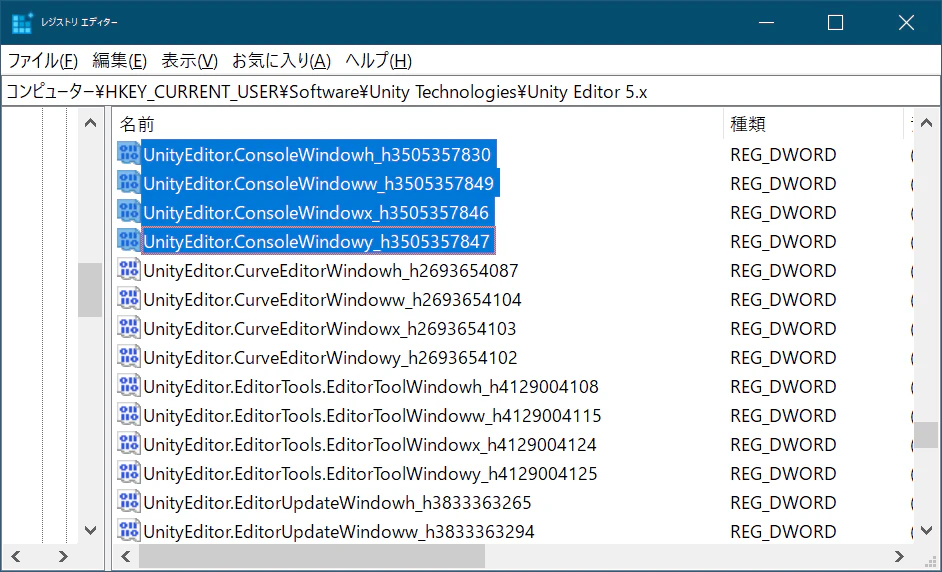
Task: Select UnityEditor.CurveEditorWindoww_h2693654104 value name
Action: pyautogui.click(x=332, y=299)
